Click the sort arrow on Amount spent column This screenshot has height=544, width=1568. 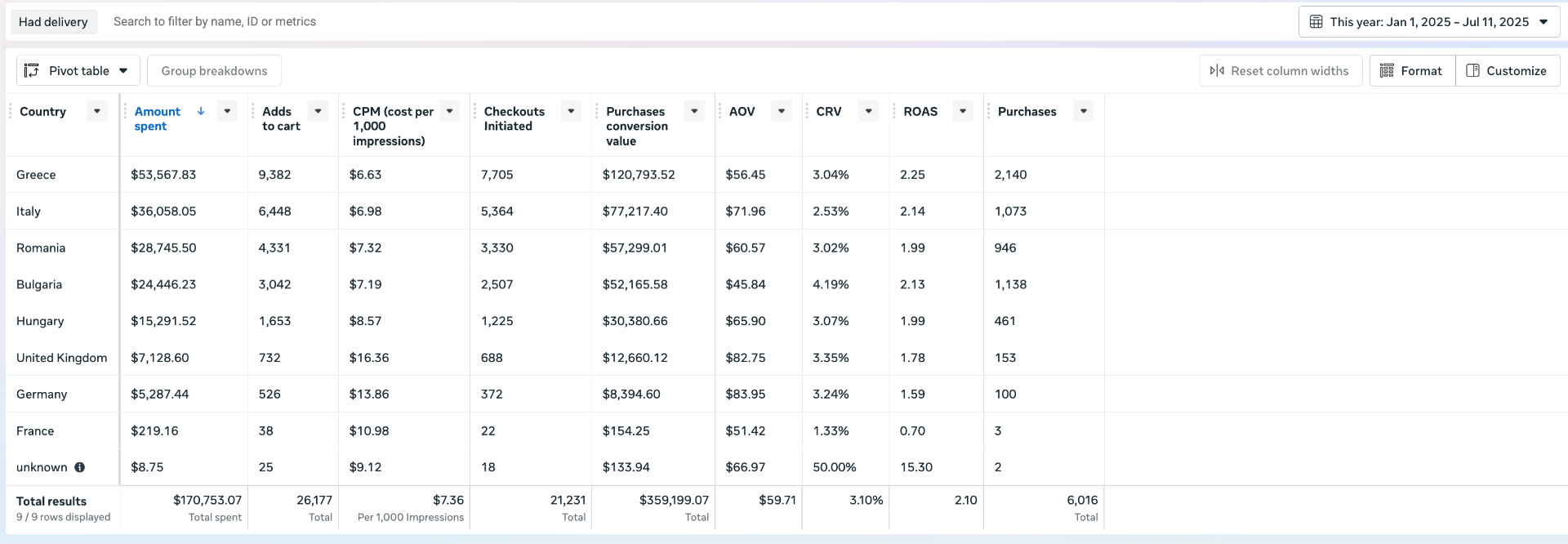click(x=201, y=111)
